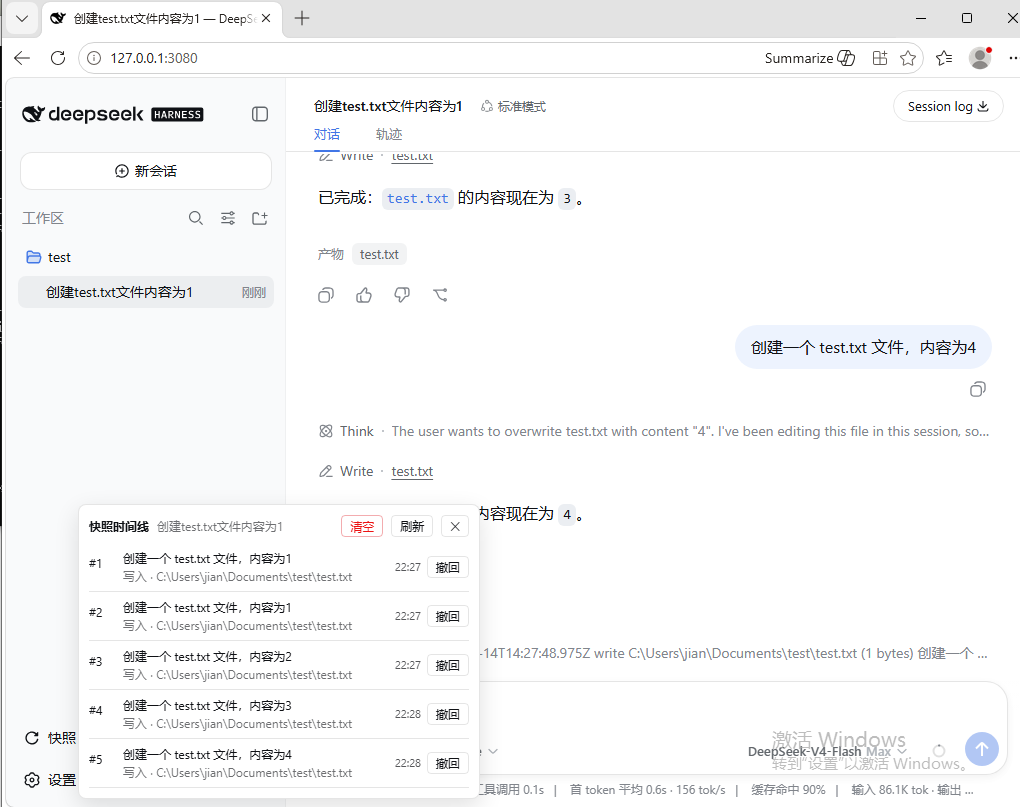Image resolution: width=1020 pixels, height=807 pixels.
Task: Revert snapshot #1 with 撤回
Action: click(448, 568)
